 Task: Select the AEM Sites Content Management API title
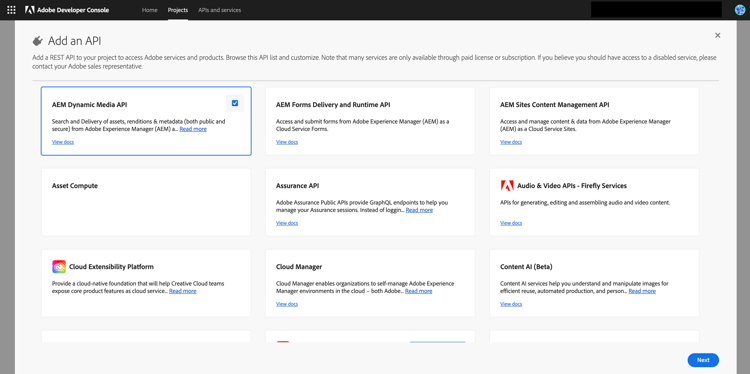(x=554, y=105)
